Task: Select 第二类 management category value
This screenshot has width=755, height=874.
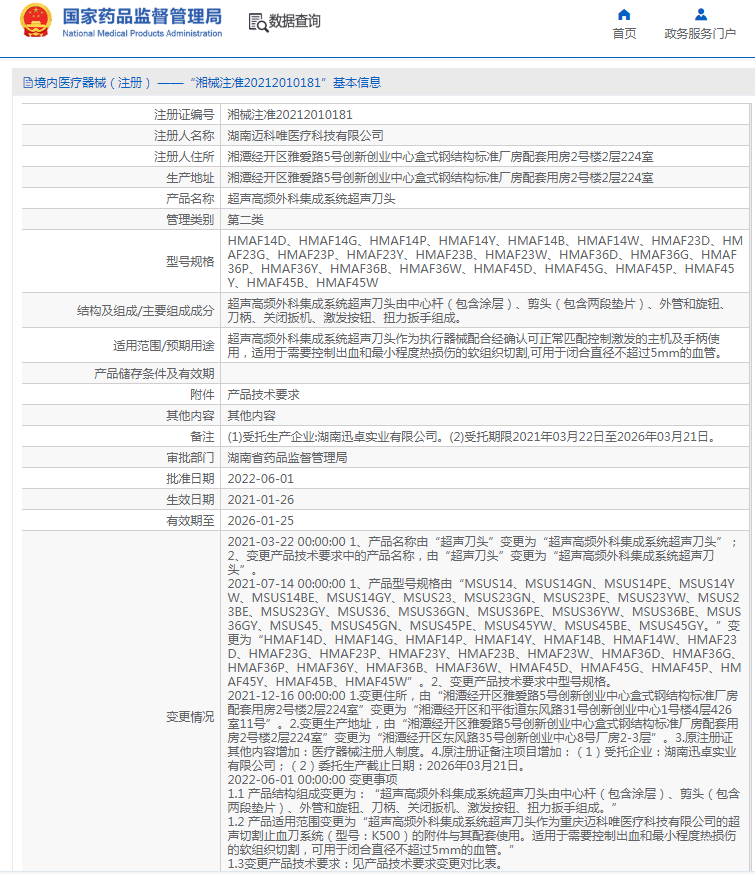Action: 245,220
